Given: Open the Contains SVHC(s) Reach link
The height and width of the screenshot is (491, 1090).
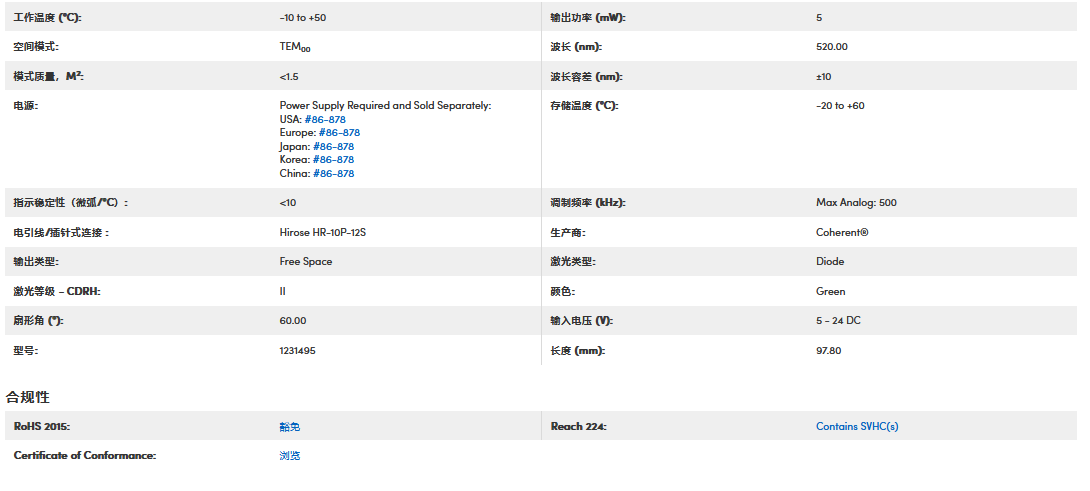Looking at the screenshot, I should tap(857, 426).
